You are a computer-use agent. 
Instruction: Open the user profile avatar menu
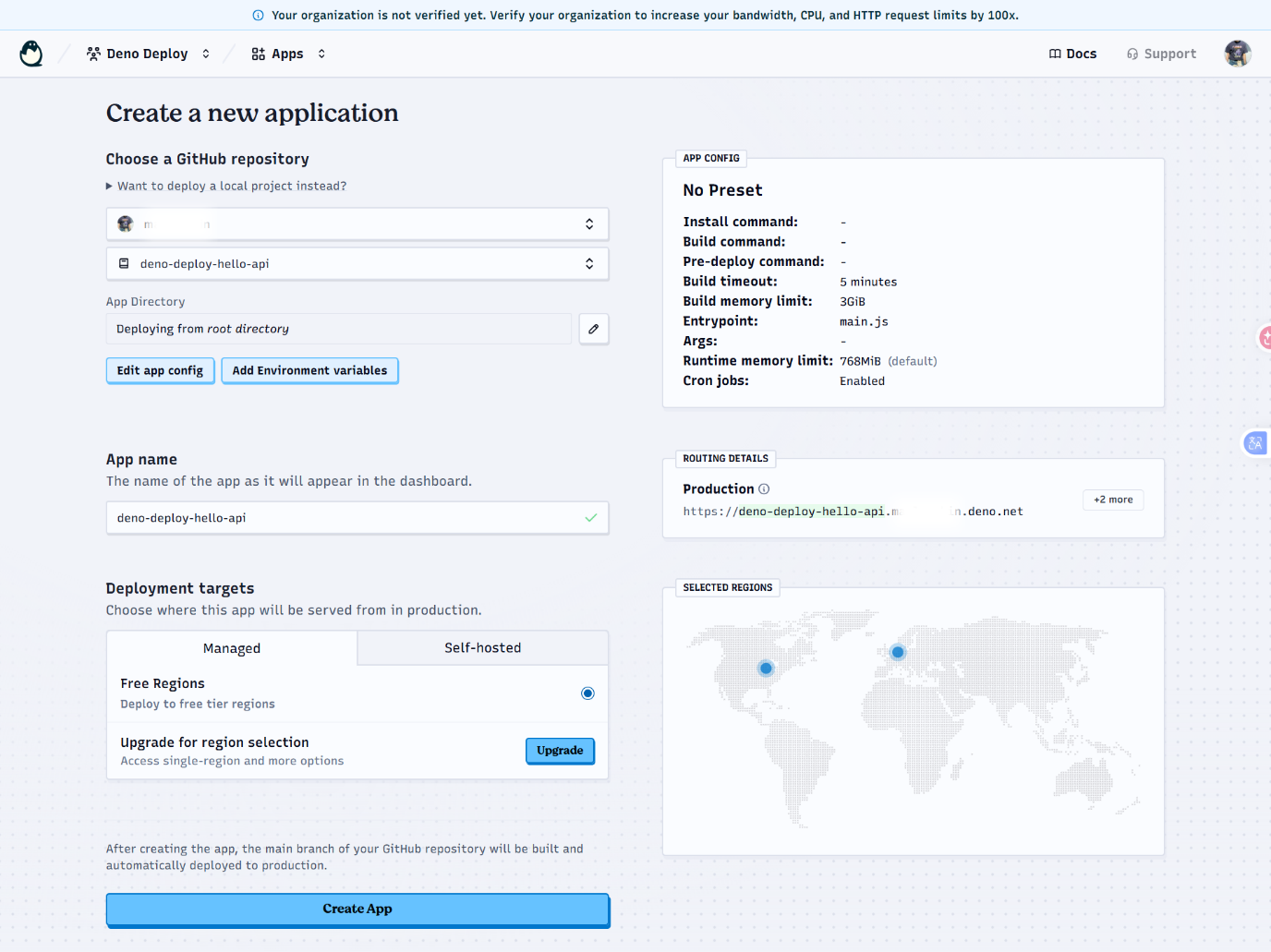(x=1238, y=54)
